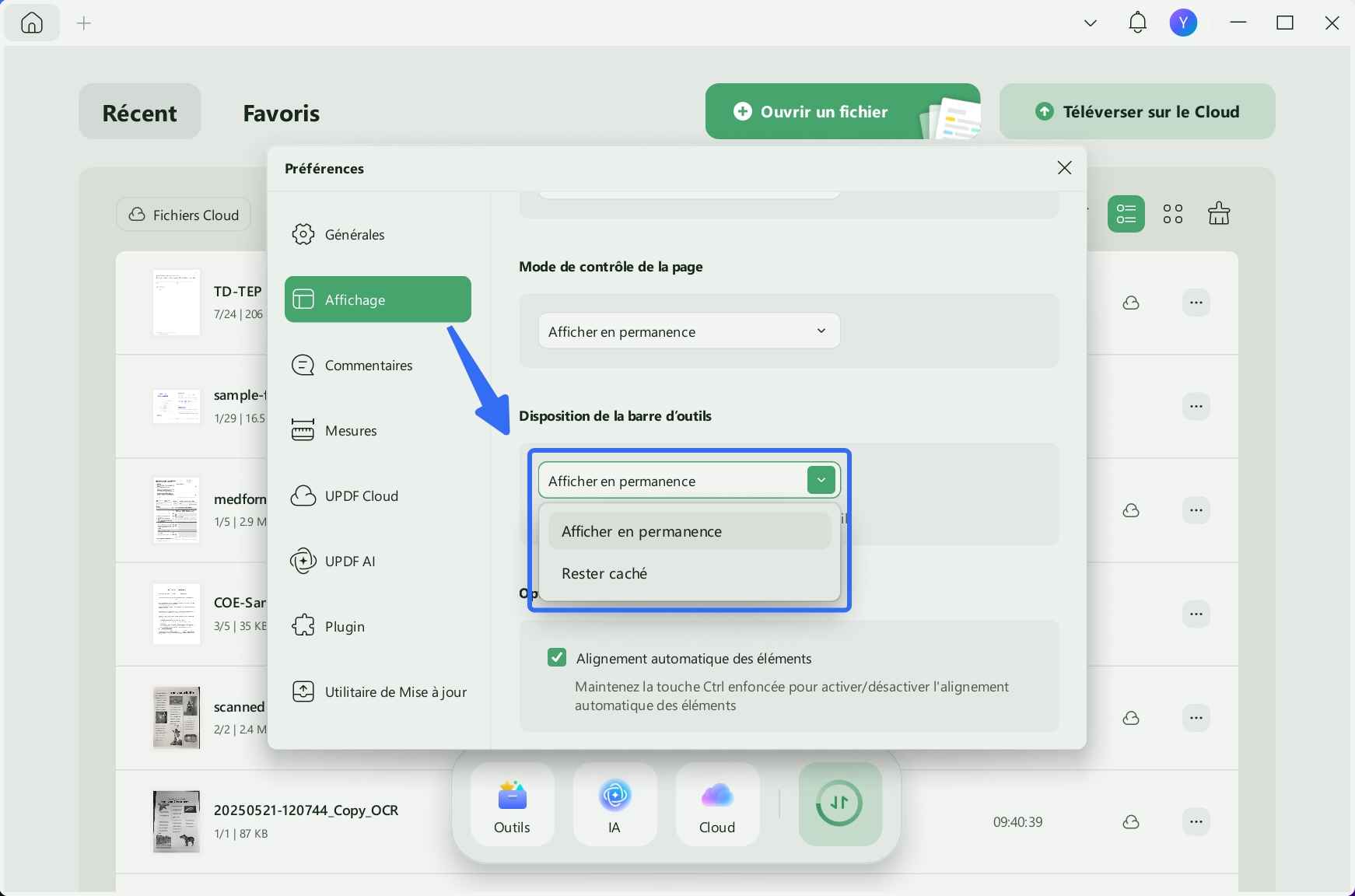Close the Préférences dialog
This screenshot has height=896, width=1355.
click(x=1064, y=168)
